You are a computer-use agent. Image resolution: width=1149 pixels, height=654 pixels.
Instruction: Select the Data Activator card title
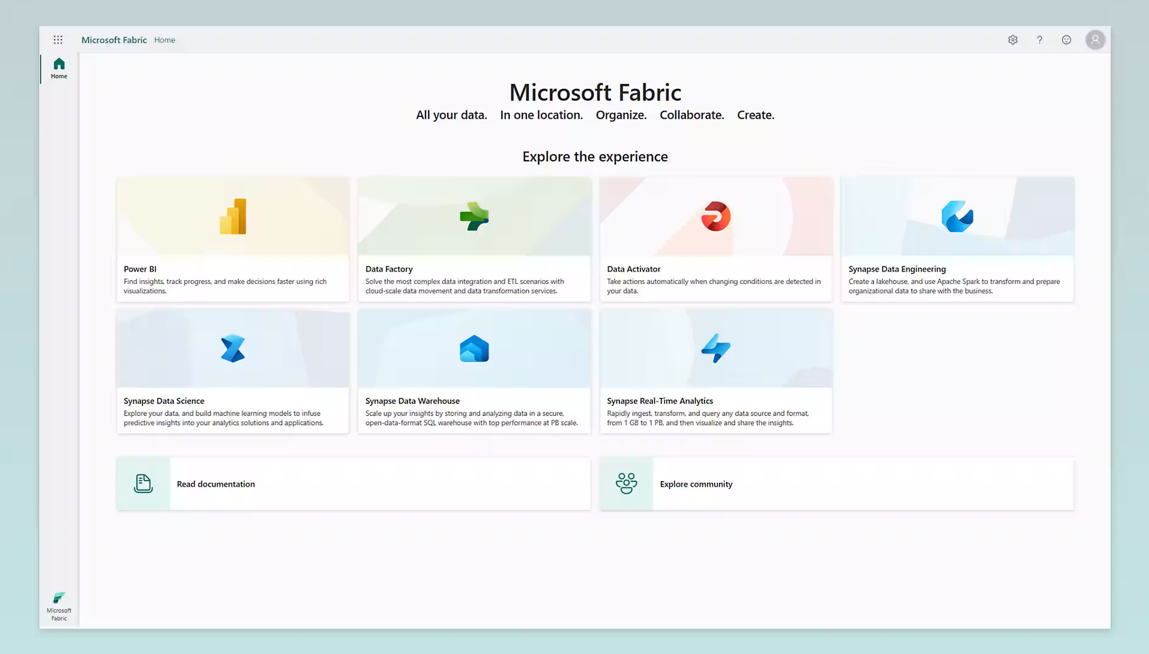(634, 269)
